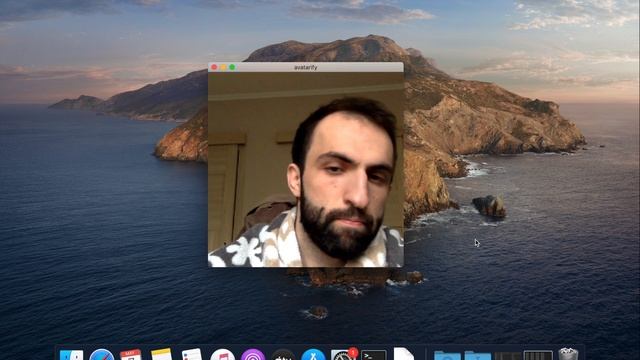Launch Safari from the Dock
Screen dimensions: 640x360
(102, 355)
